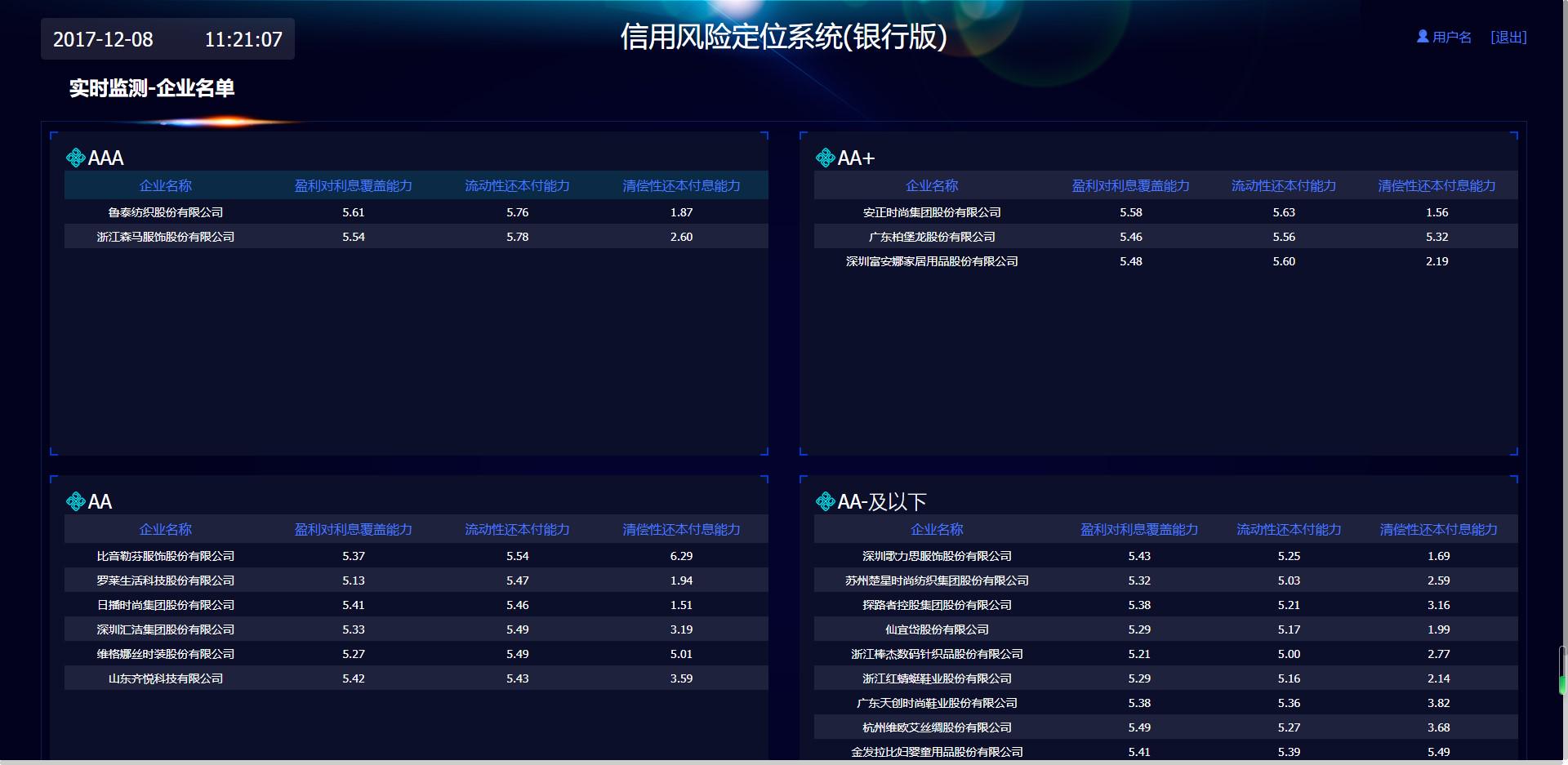Open the 用户名 user link
Viewport: 1568px width, 765px height.
pyautogui.click(x=1452, y=38)
